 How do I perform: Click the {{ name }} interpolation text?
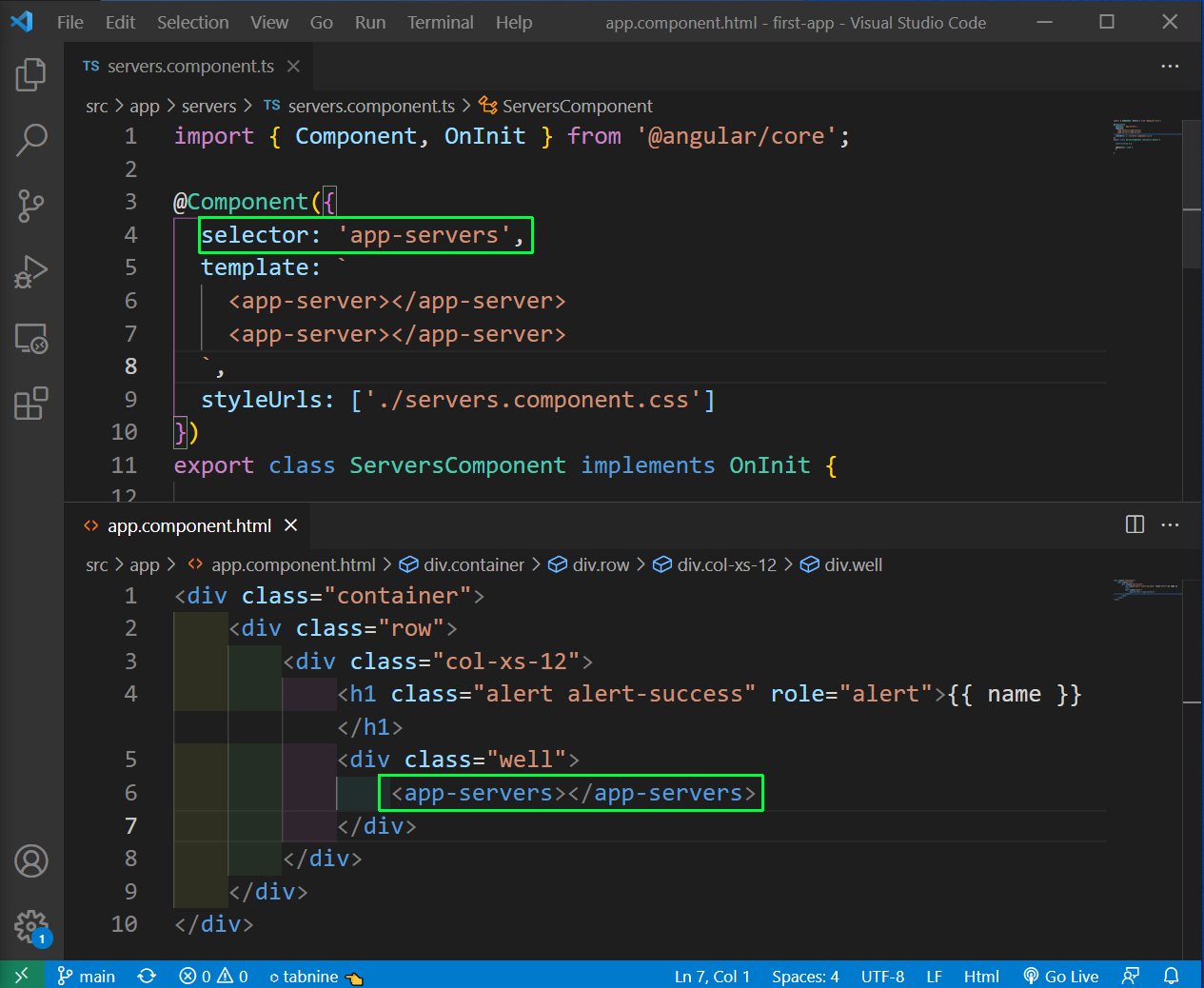click(1015, 694)
